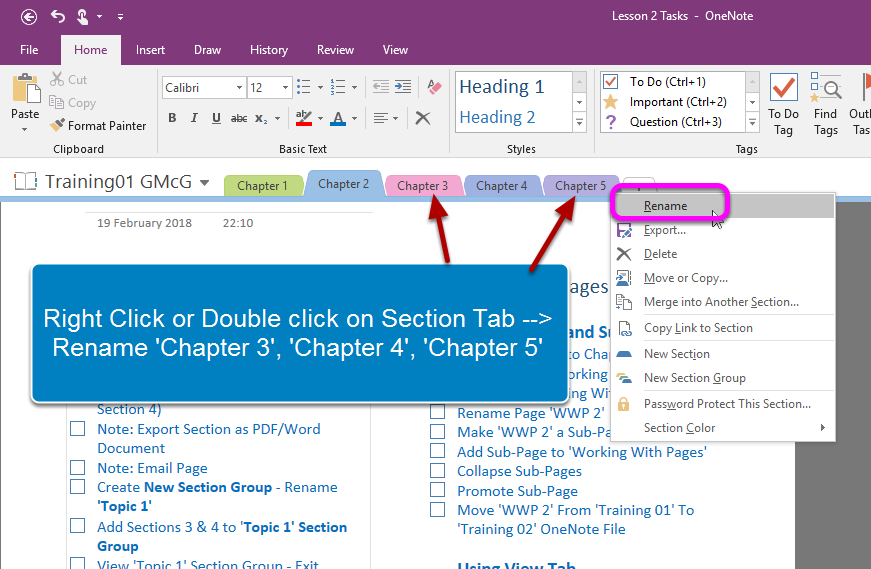Expand the Styles gallery
Screen dimensions: 871x569
tap(579, 123)
